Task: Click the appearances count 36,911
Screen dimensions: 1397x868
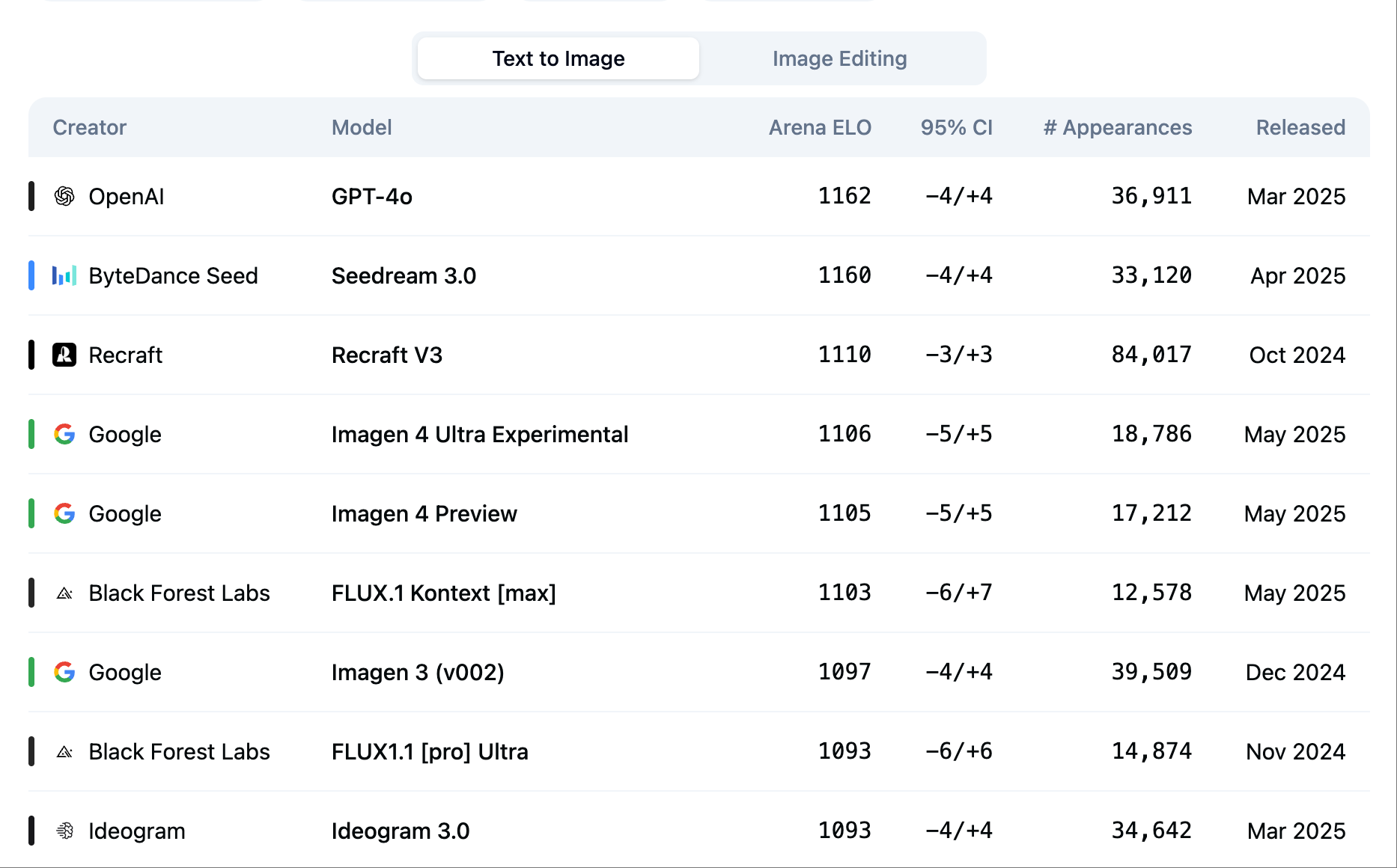Action: click(1151, 196)
